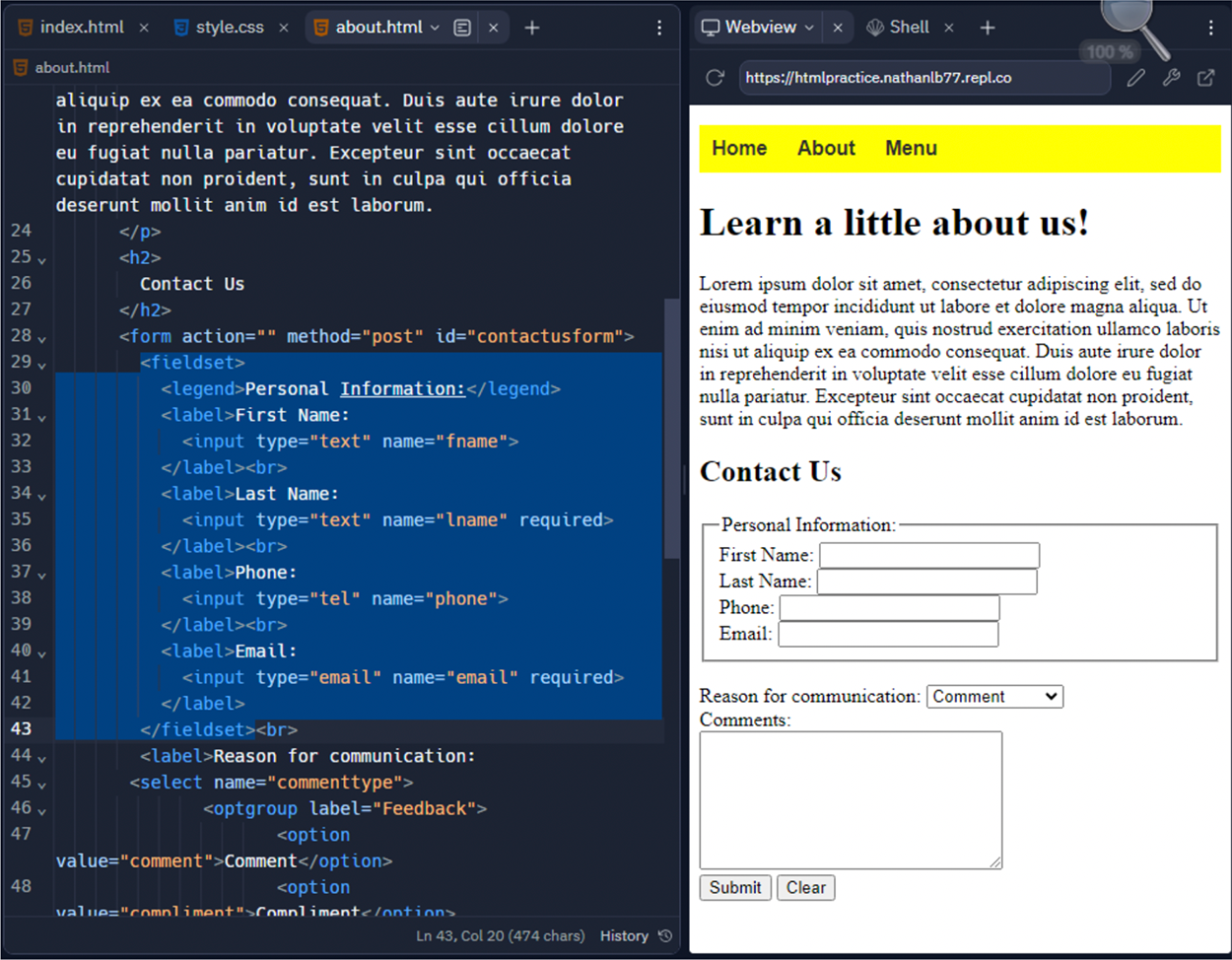Fold the select element at line 45
1232x960 pixels.
41,785
